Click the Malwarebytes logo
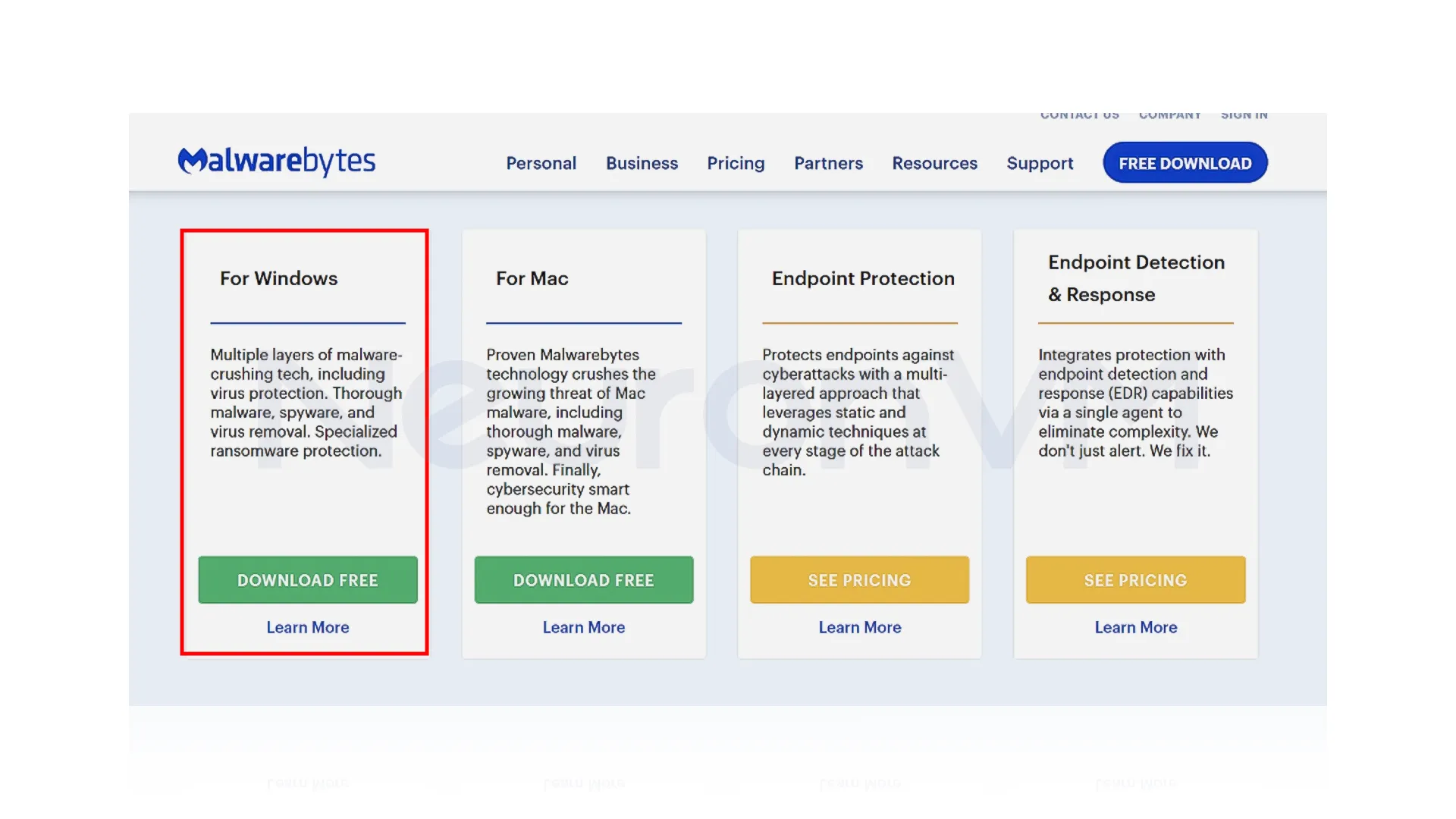Screen dimensions: 1456x819 (x=277, y=161)
